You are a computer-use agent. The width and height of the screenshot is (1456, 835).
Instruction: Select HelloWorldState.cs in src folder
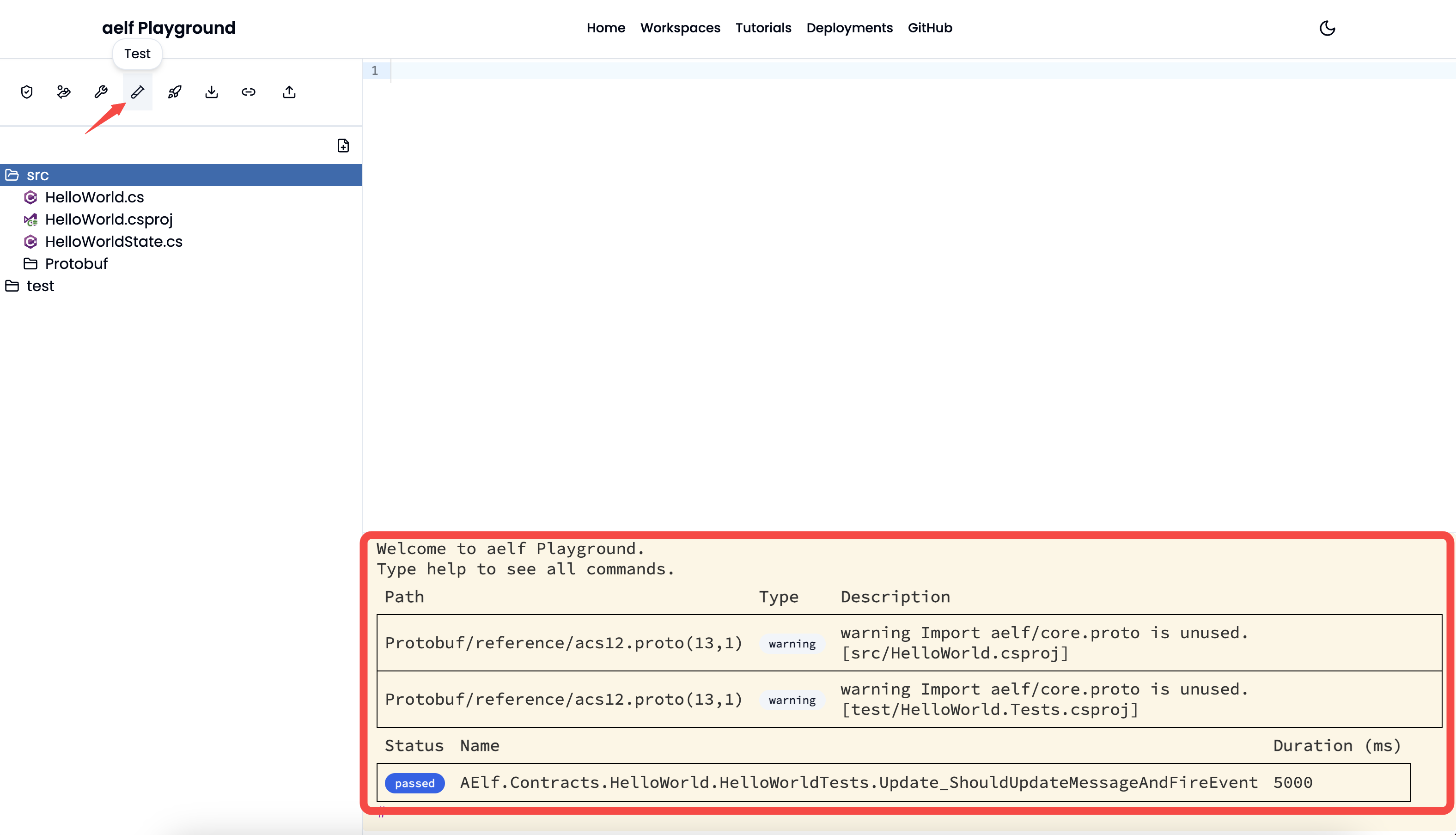click(113, 241)
